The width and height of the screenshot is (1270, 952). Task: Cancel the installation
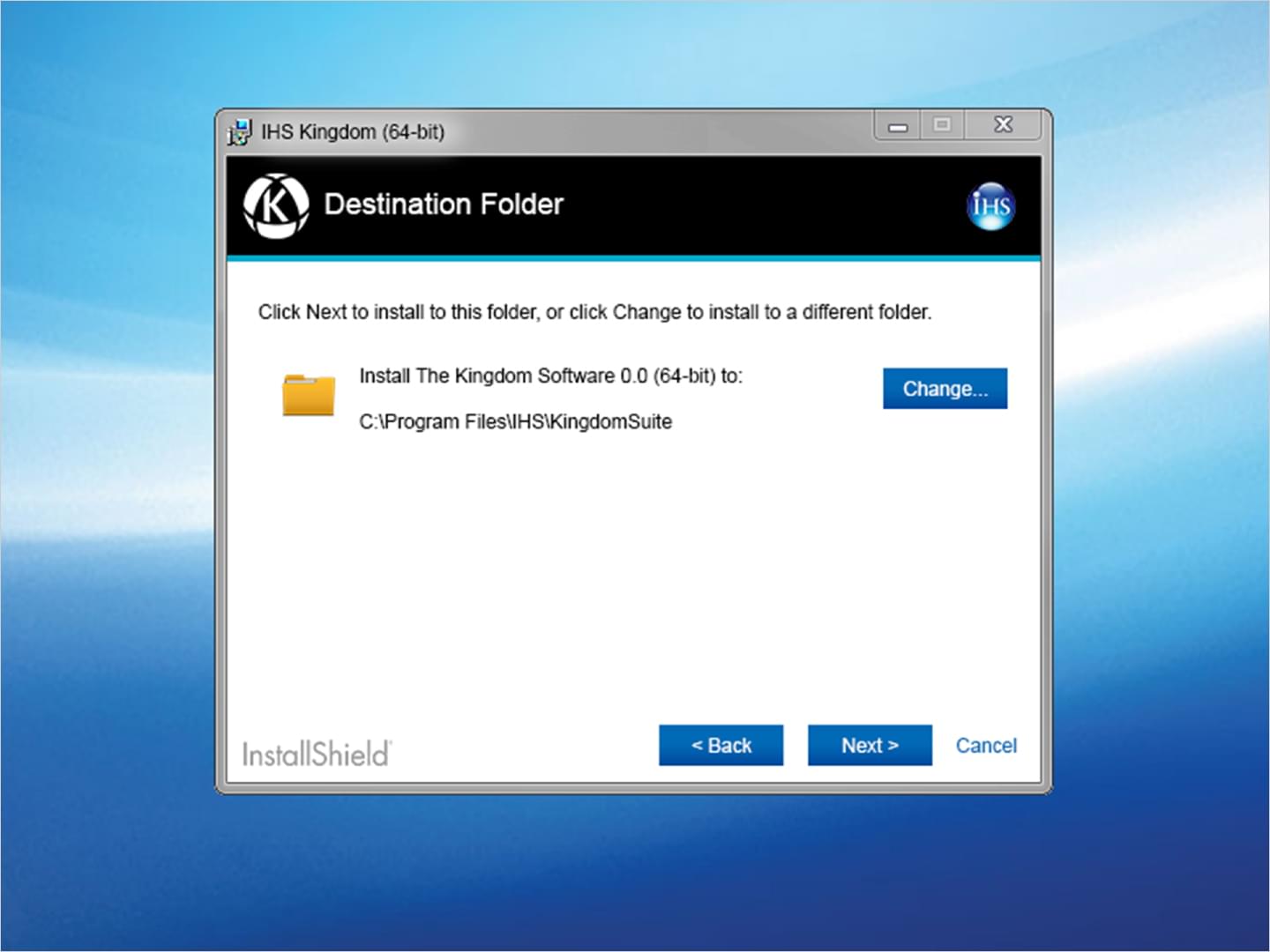(x=986, y=746)
